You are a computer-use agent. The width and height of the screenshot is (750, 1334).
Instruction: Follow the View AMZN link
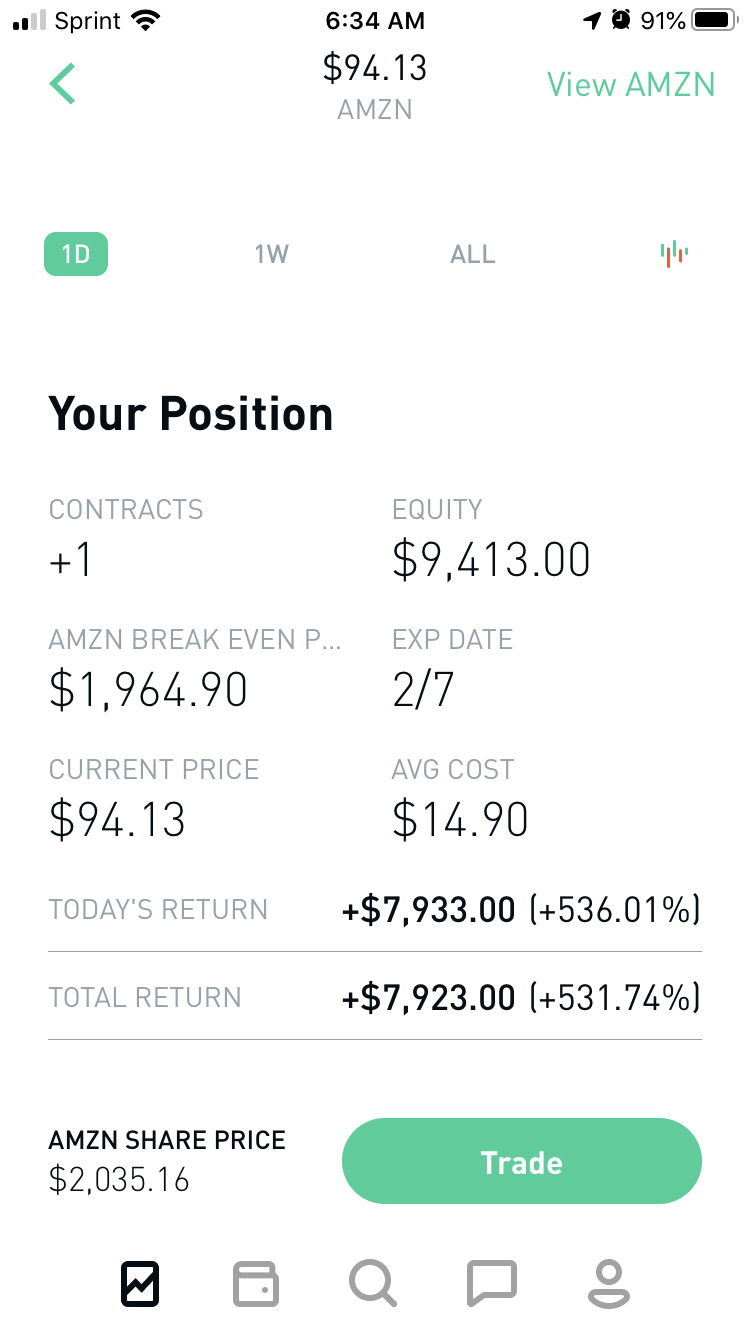[x=631, y=85]
